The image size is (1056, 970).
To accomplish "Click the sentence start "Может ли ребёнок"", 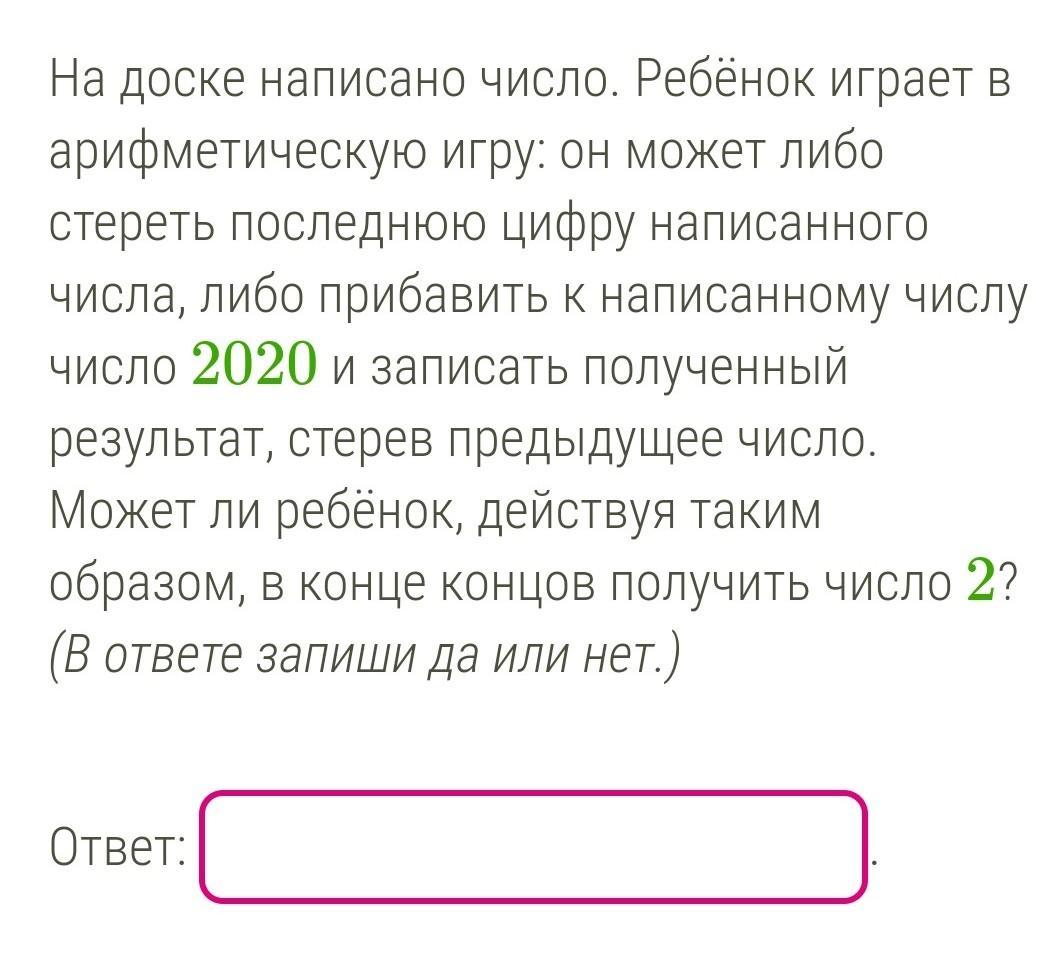I will pyautogui.click(x=257, y=513).
